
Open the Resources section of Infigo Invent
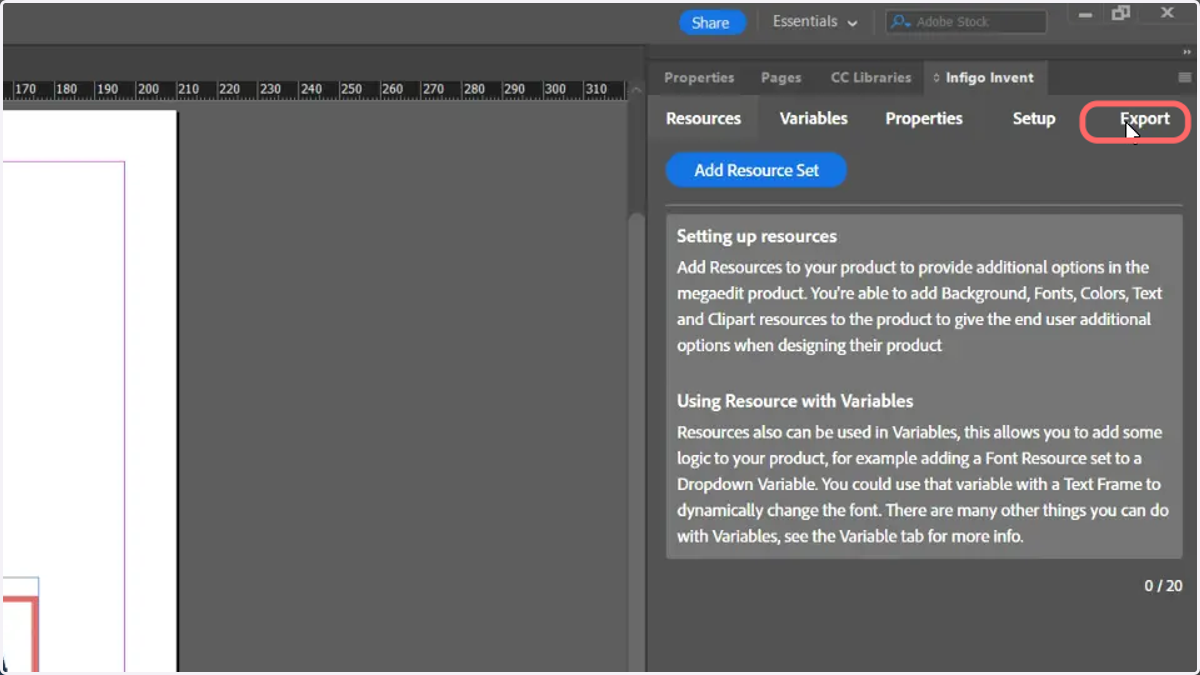tap(703, 118)
